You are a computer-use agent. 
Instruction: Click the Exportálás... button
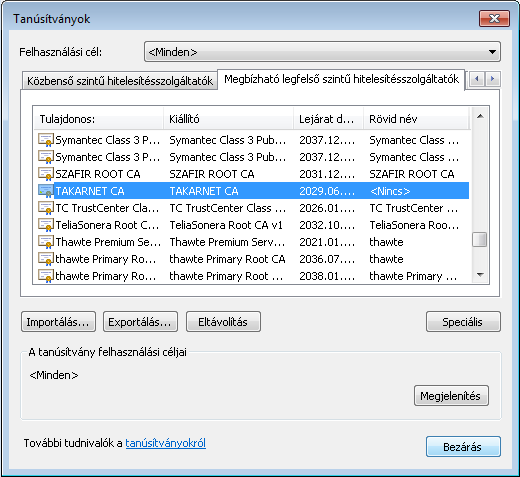(x=140, y=322)
